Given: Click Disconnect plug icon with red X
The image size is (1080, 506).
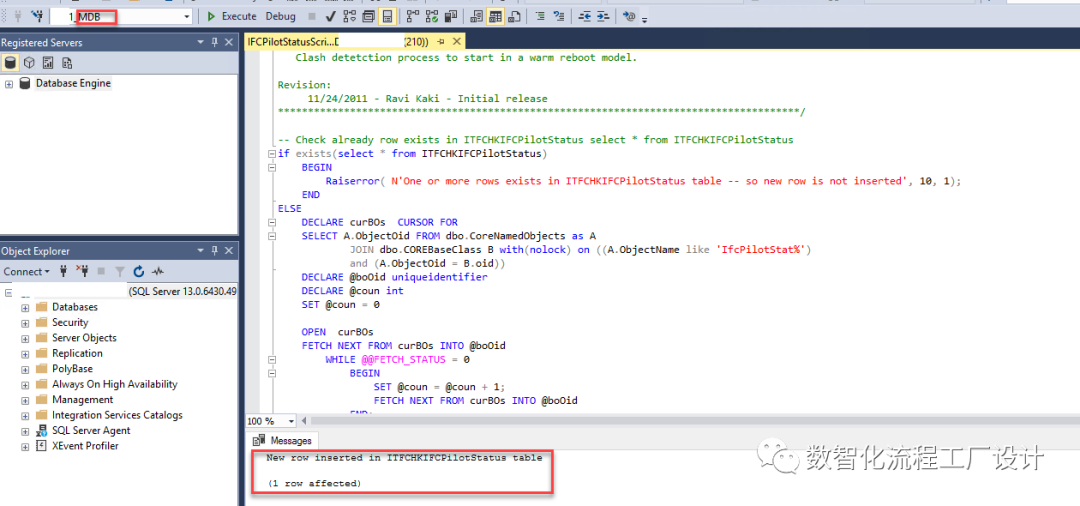Looking at the screenshot, I should pyautogui.click(x=82, y=271).
